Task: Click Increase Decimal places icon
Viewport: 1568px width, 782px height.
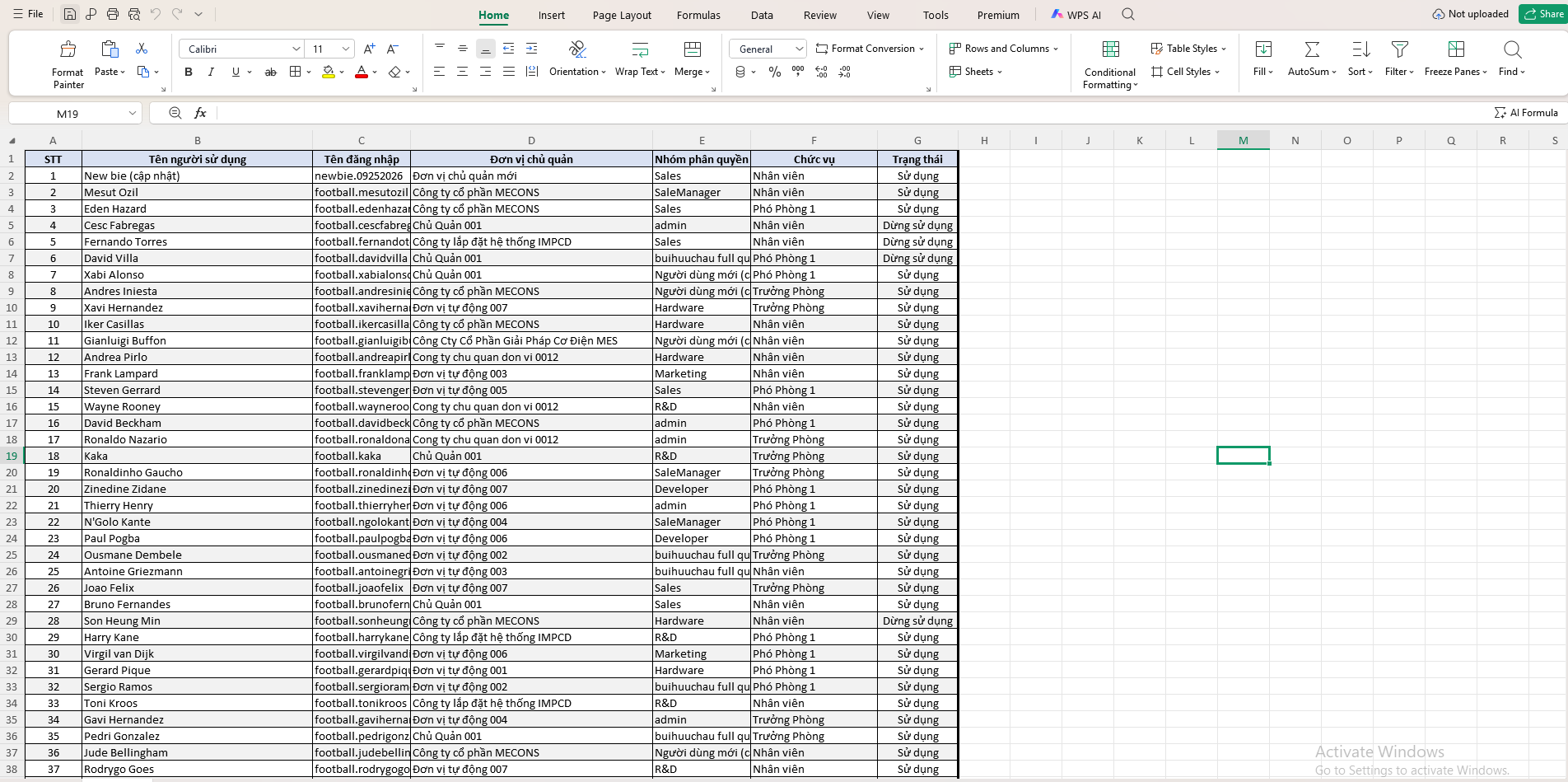Action: click(821, 72)
